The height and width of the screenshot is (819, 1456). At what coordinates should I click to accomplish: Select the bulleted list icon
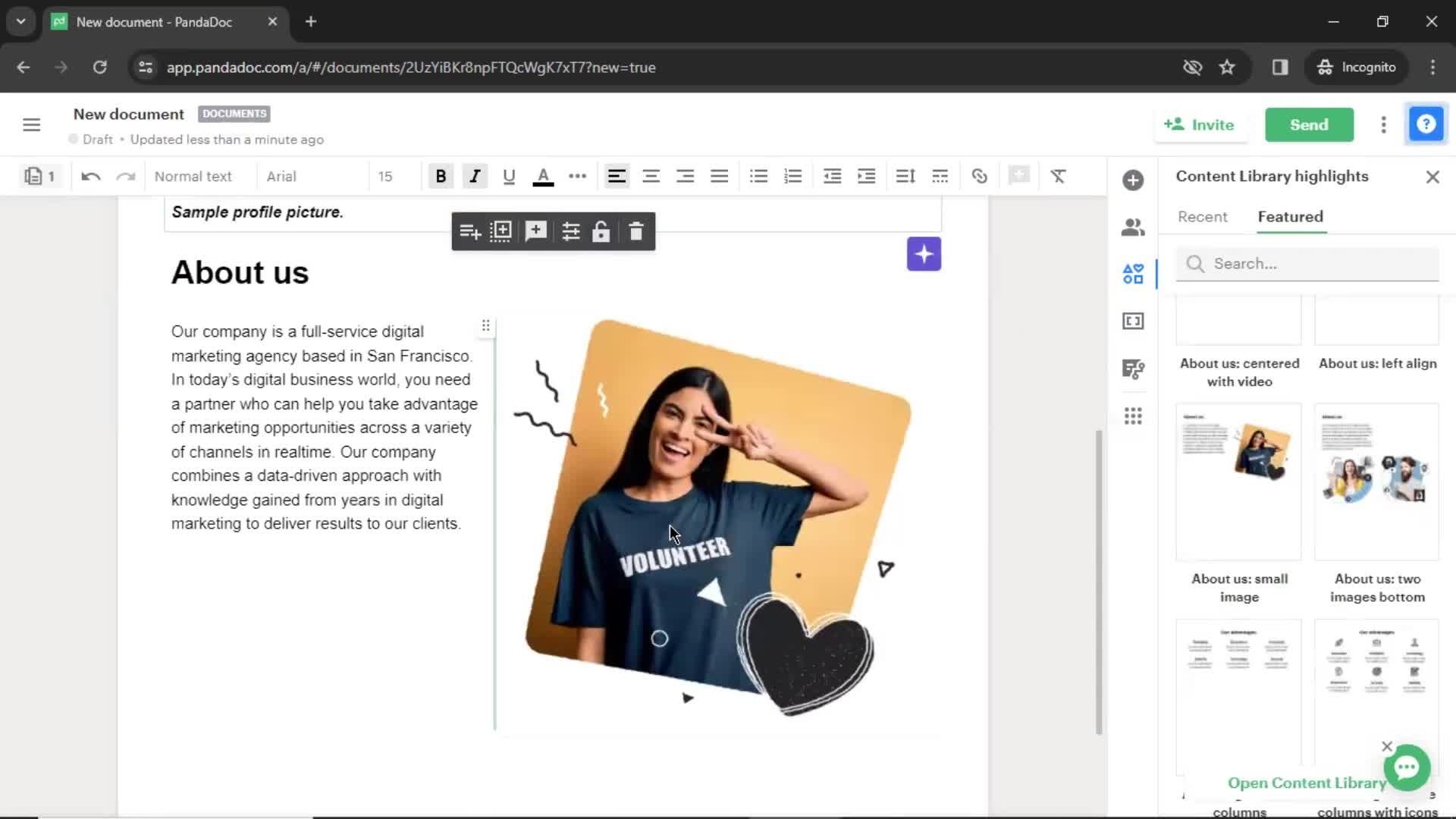[x=758, y=176]
